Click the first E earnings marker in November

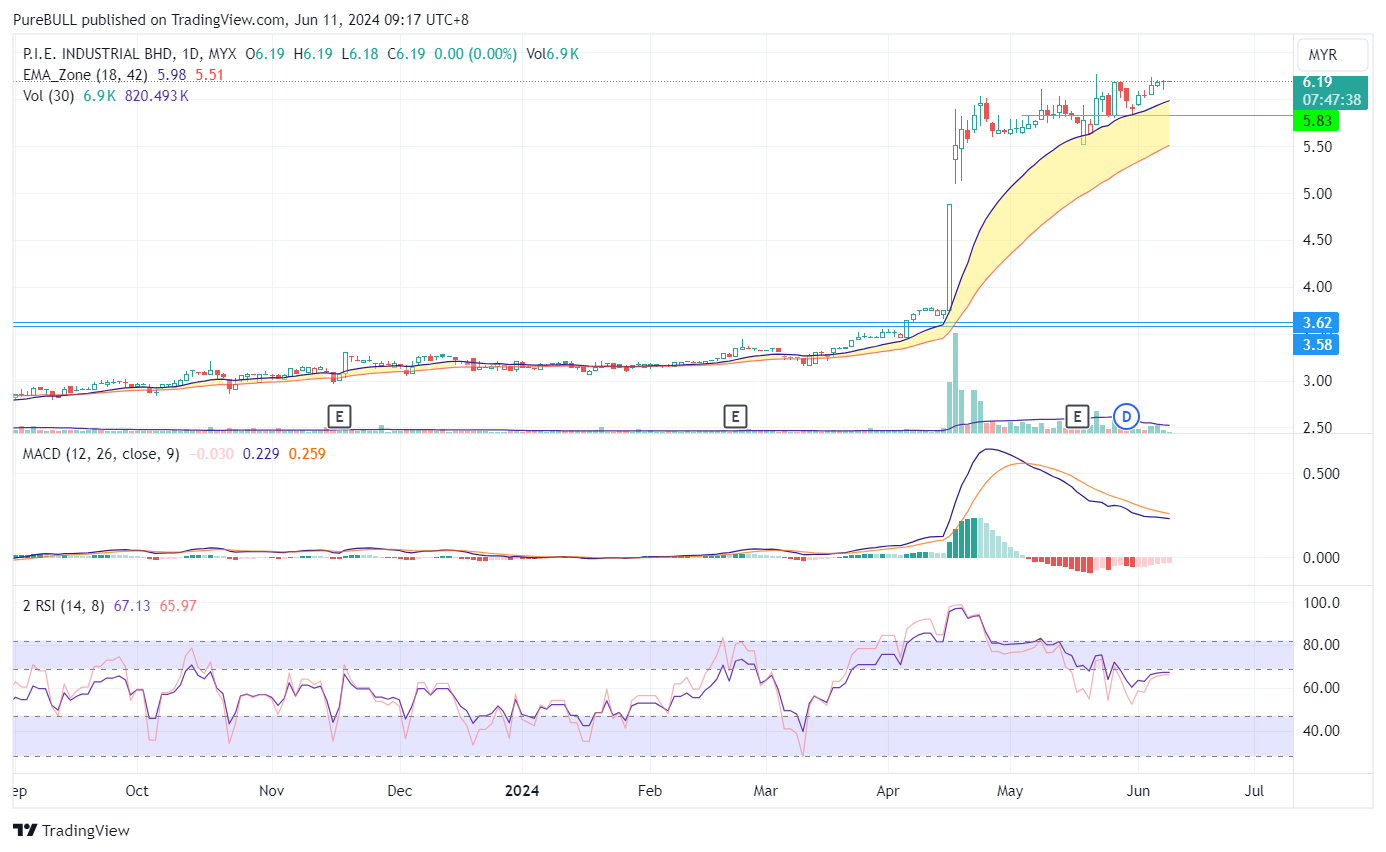[340, 416]
